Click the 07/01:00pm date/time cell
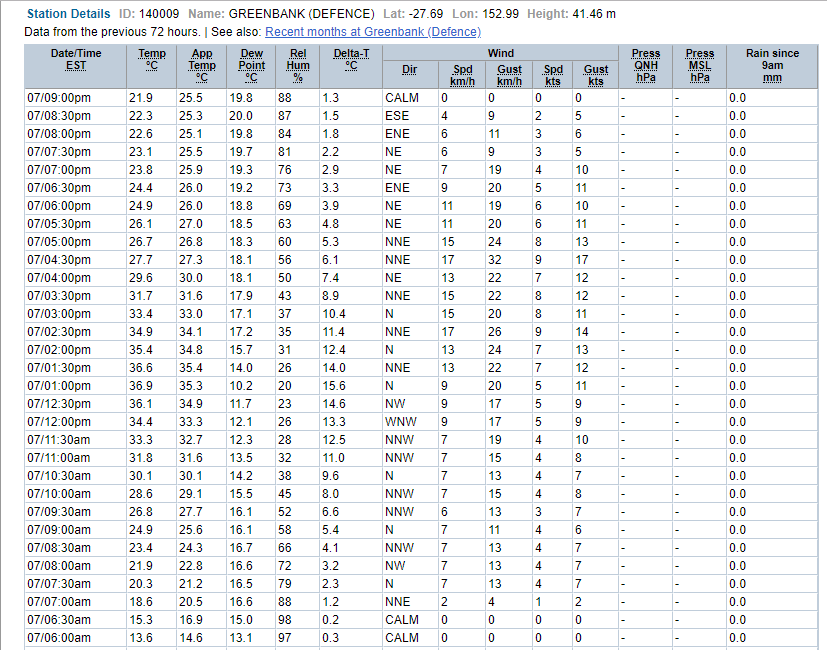 tap(59, 386)
